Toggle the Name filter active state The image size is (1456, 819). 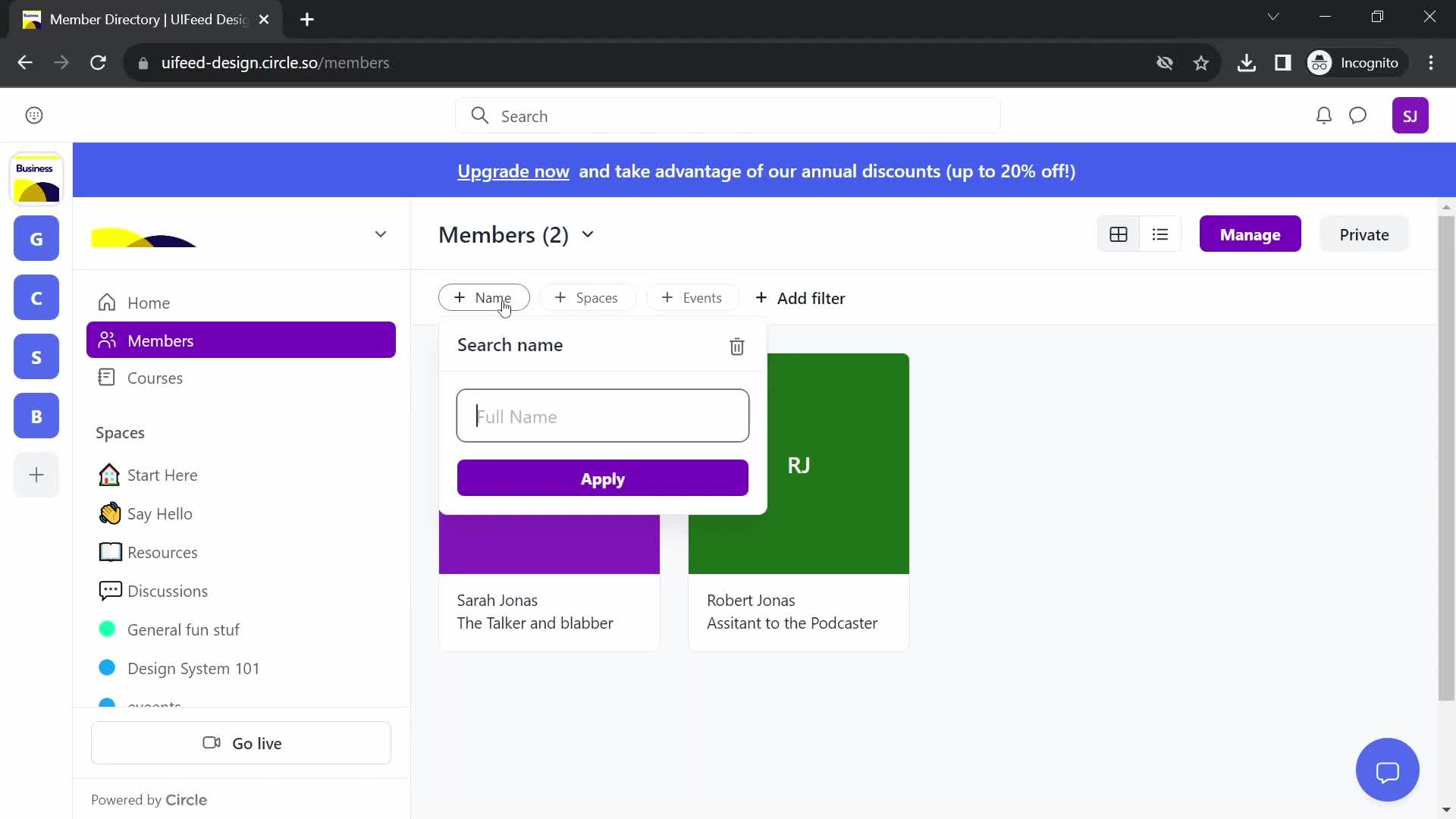click(x=484, y=297)
